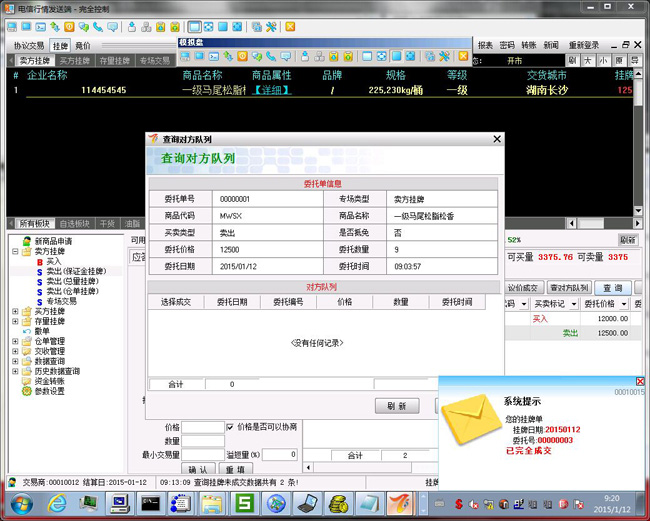Click the 溢短量 (%) input field

pos(280,455)
